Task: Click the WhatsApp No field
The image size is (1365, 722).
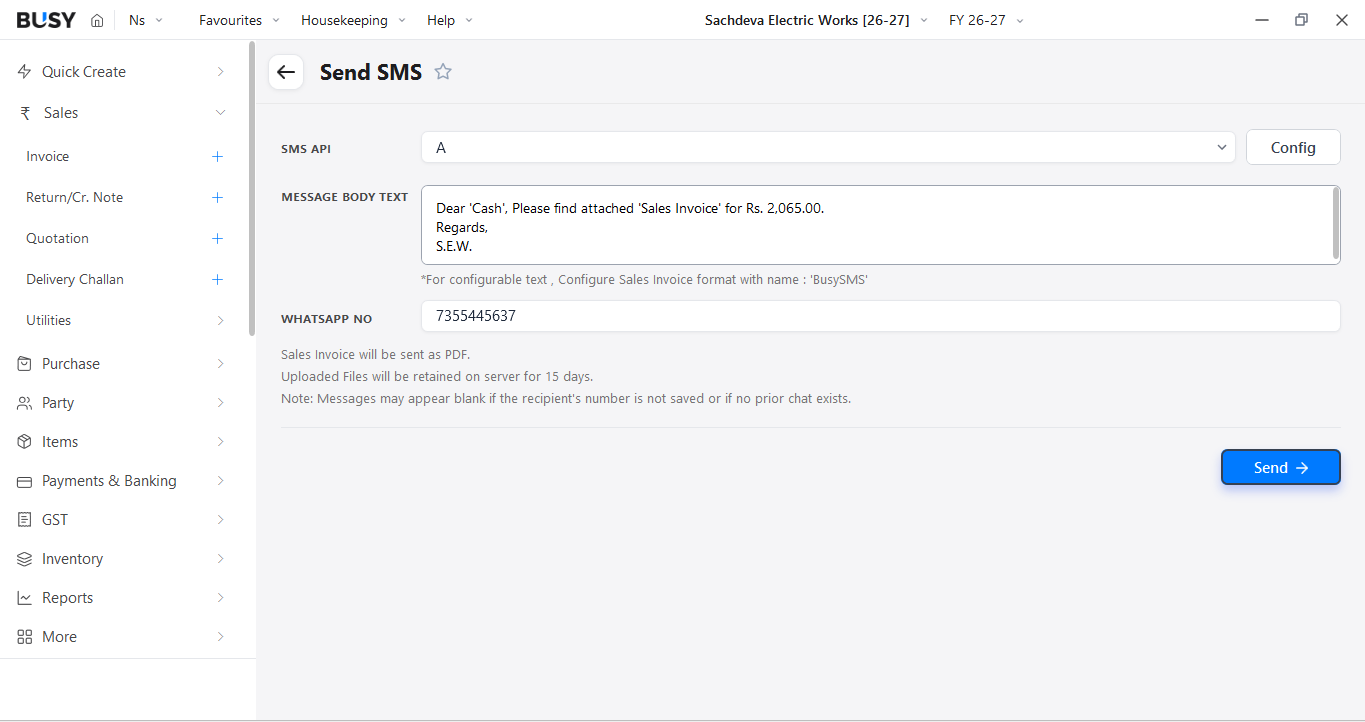Action: [x=880, y=316]
